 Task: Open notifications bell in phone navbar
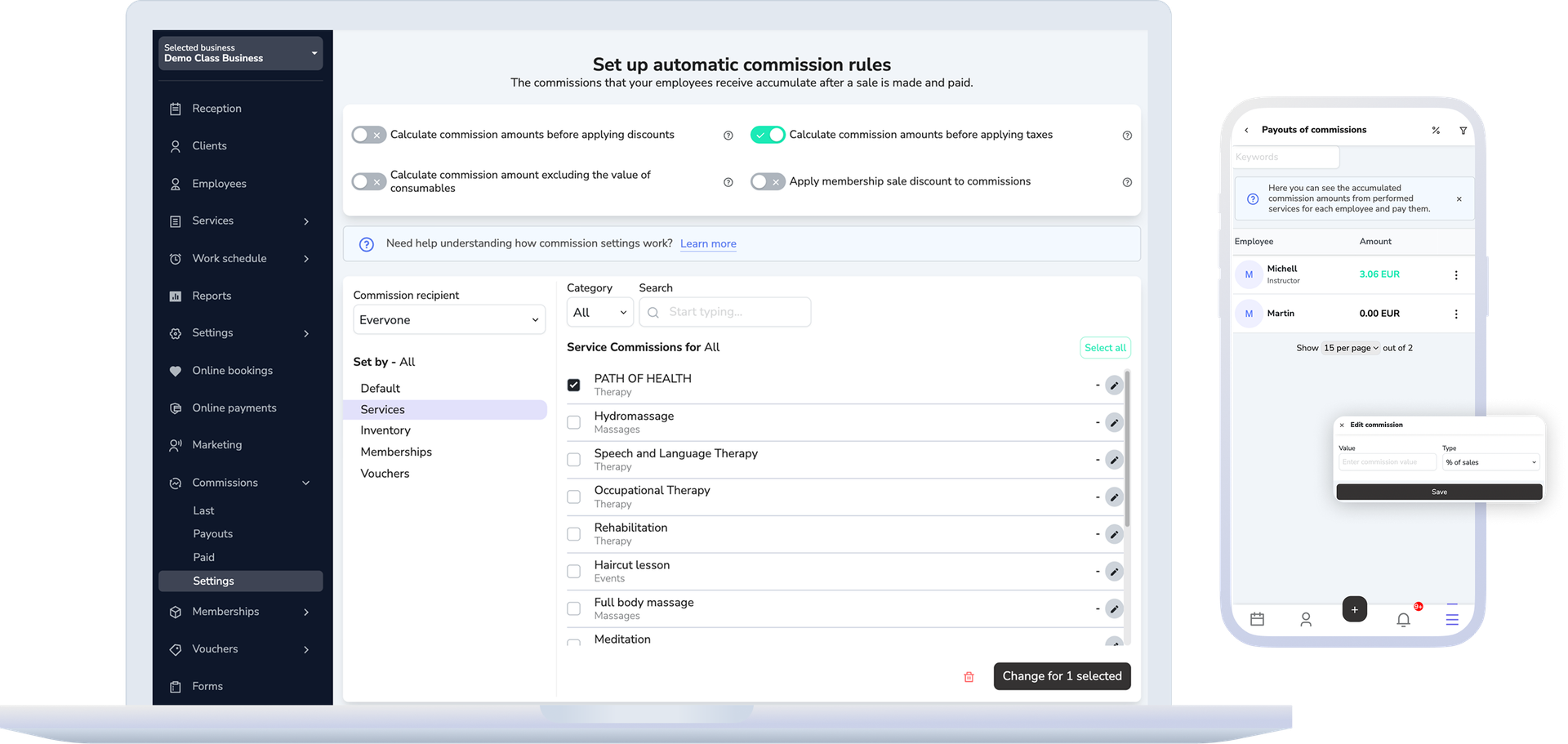[1403, 620]
